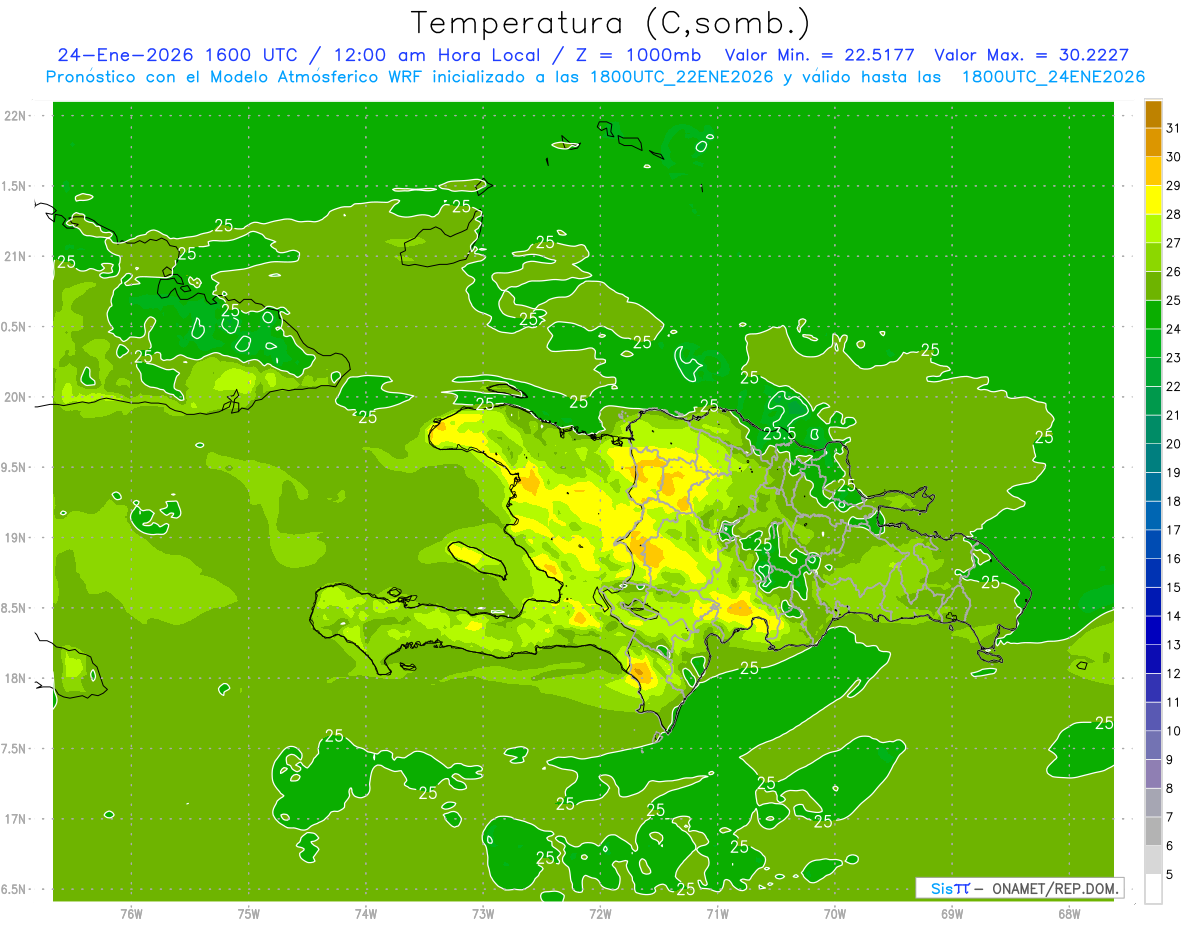Click the '18N' latitude label
Image resolution: width=1200 pixels, height=927 pixels.
[15, 679]
